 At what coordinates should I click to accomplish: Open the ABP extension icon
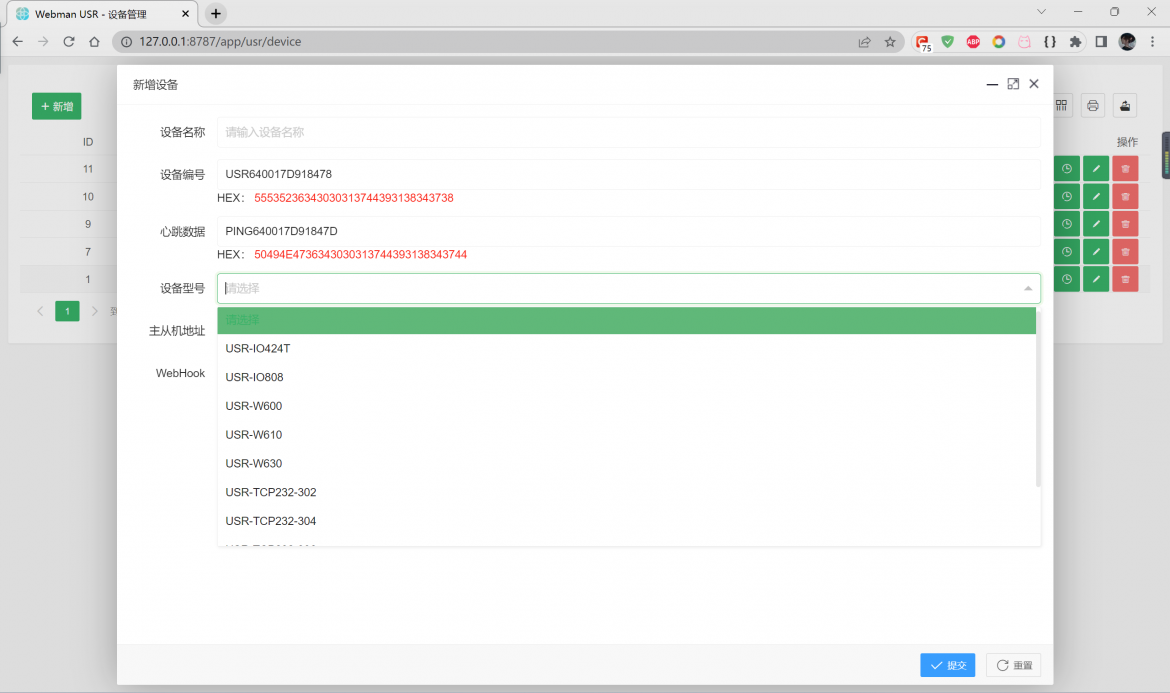(973, 42)
